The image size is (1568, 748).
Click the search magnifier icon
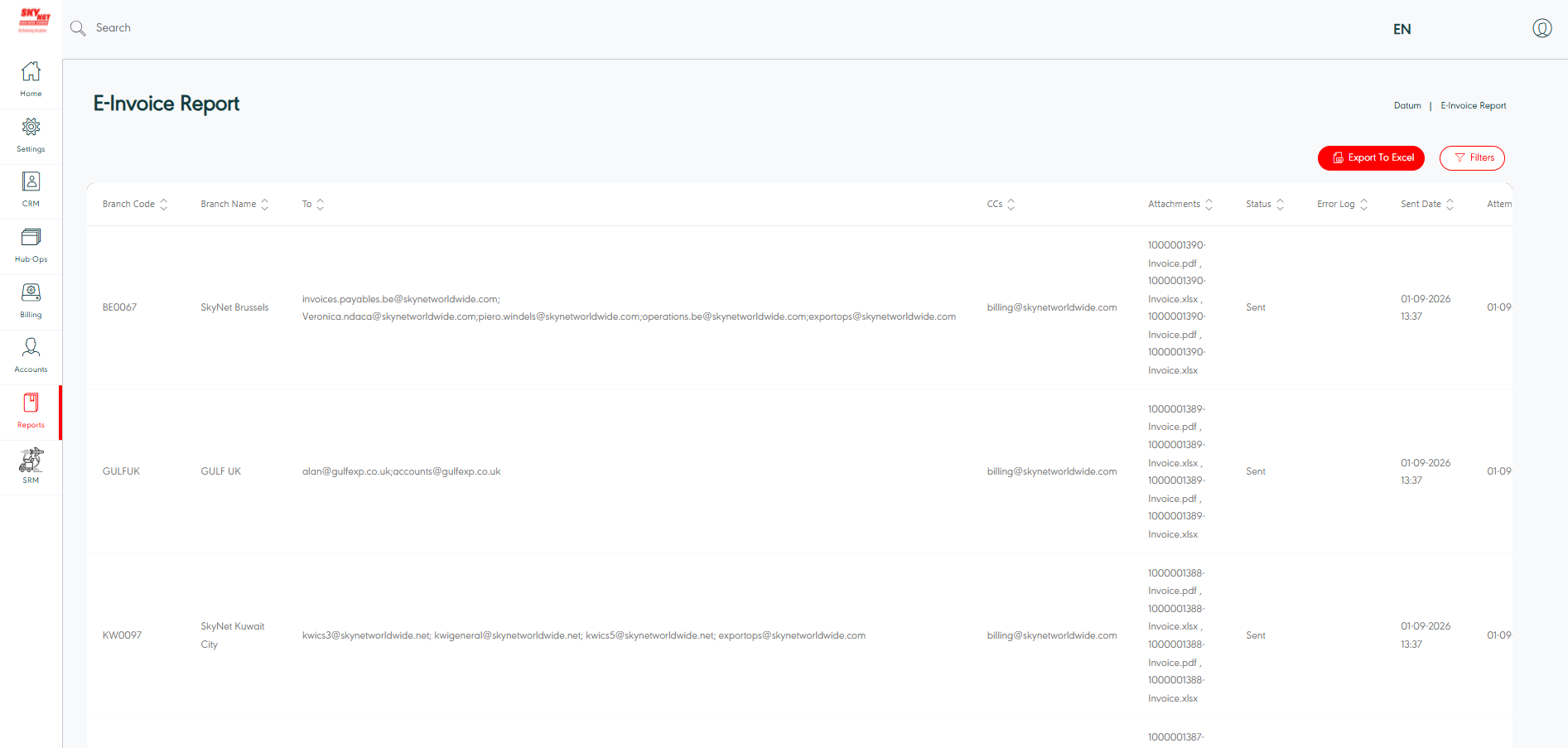(x=78, y=28)
